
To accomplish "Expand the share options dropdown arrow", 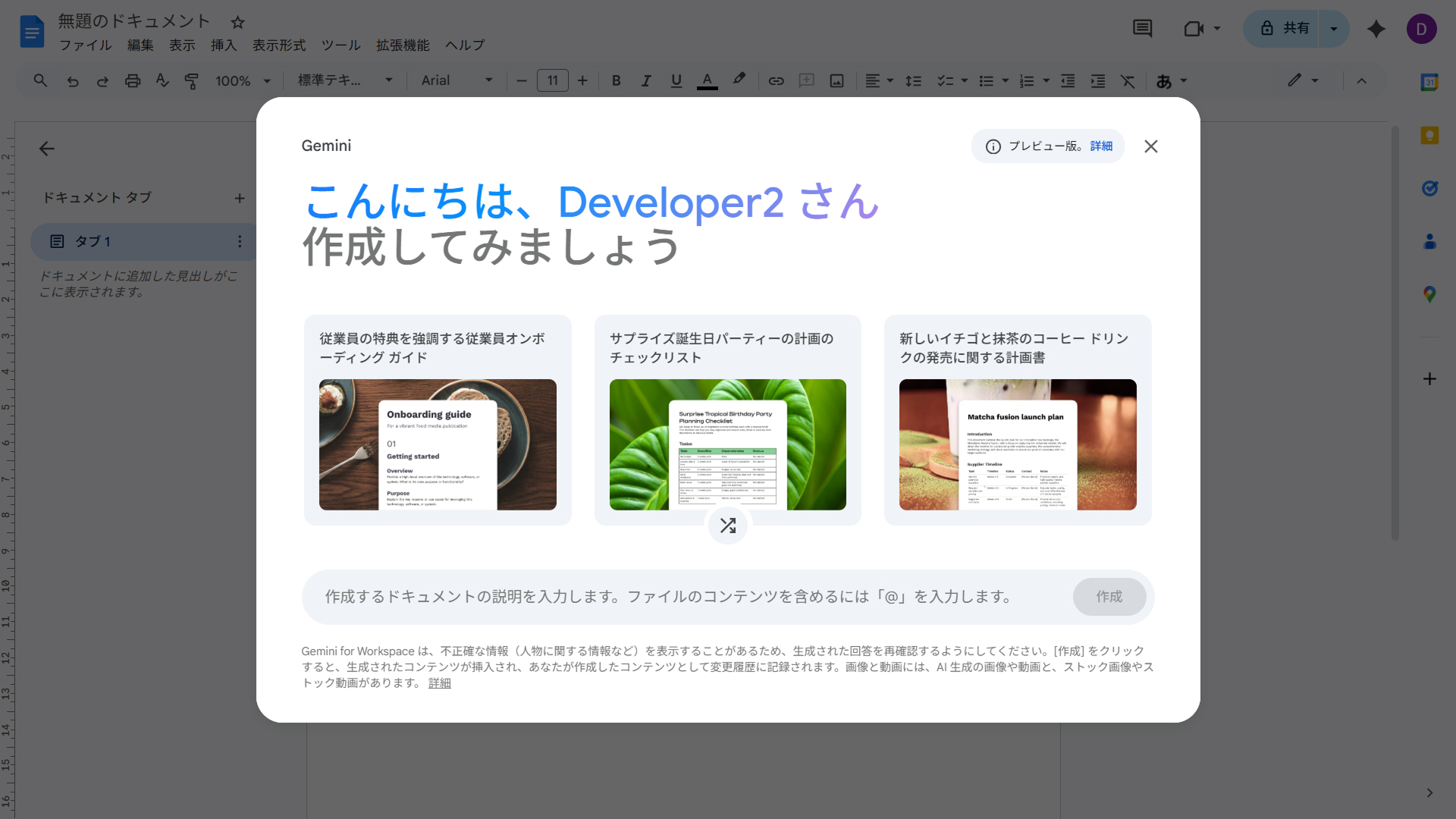I will click(x=1334, y=29).
